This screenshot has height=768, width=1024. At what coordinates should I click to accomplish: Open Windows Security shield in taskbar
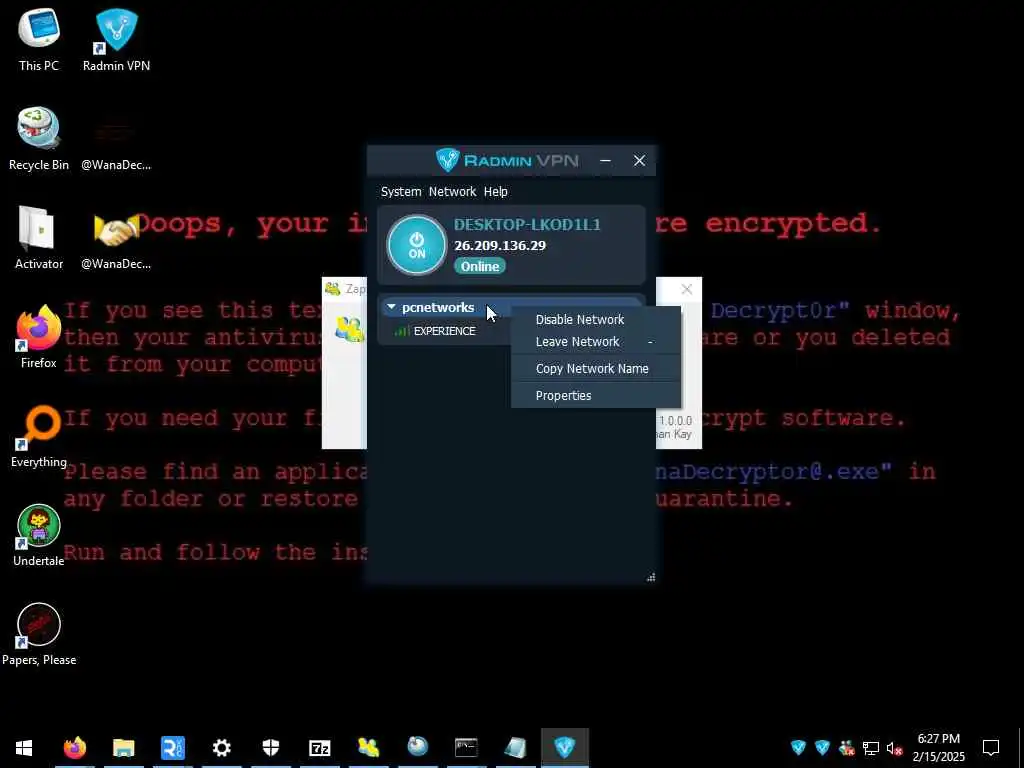270,748
